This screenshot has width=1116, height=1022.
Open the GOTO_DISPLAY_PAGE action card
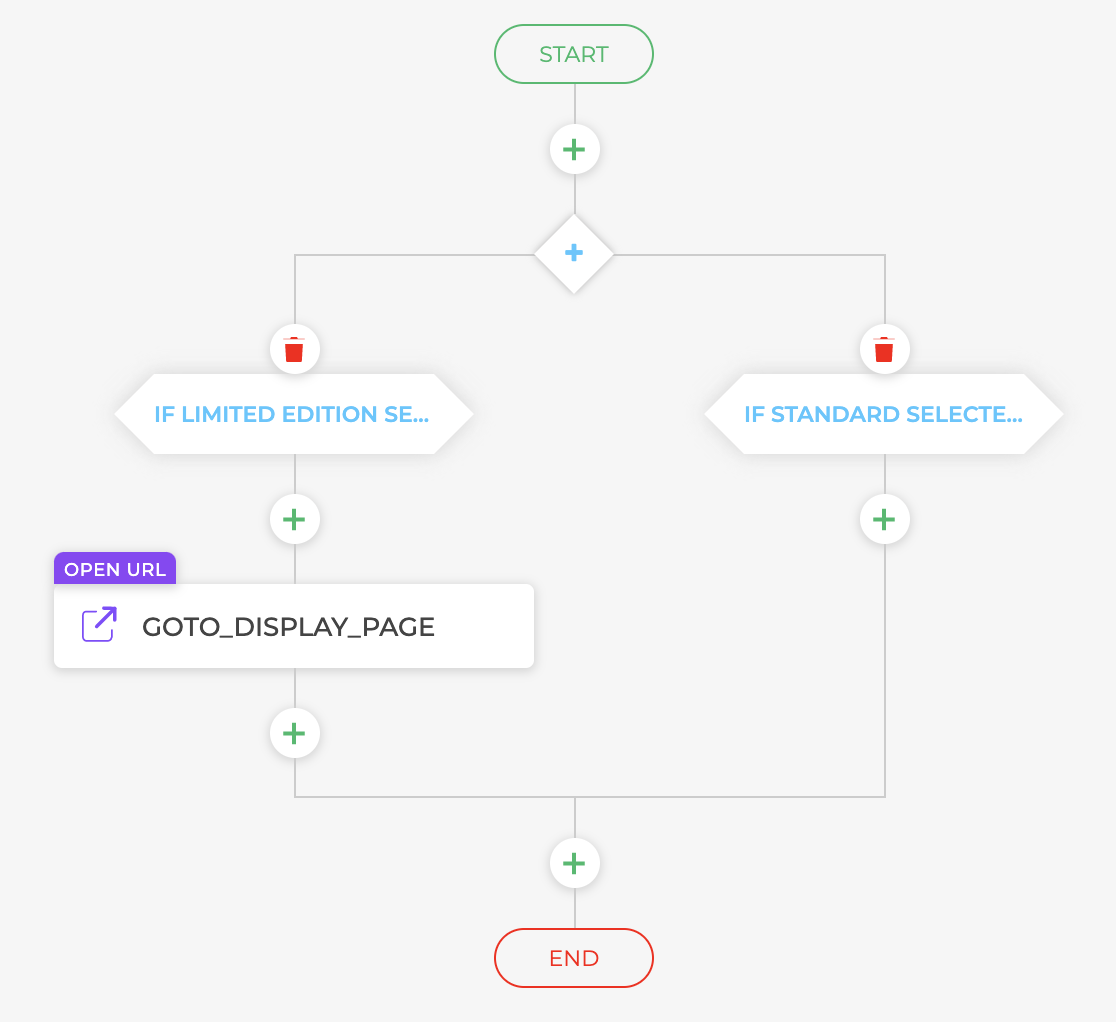pos(288,626)
